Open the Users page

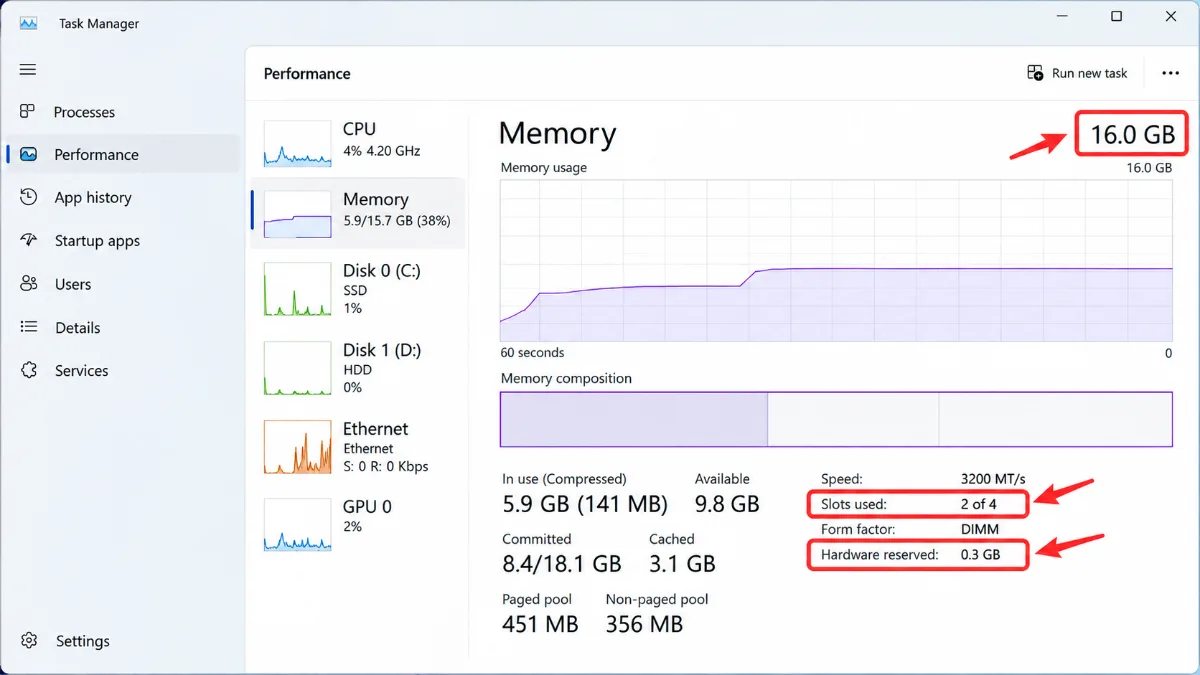pyautogui.click(x=122, y=284)
